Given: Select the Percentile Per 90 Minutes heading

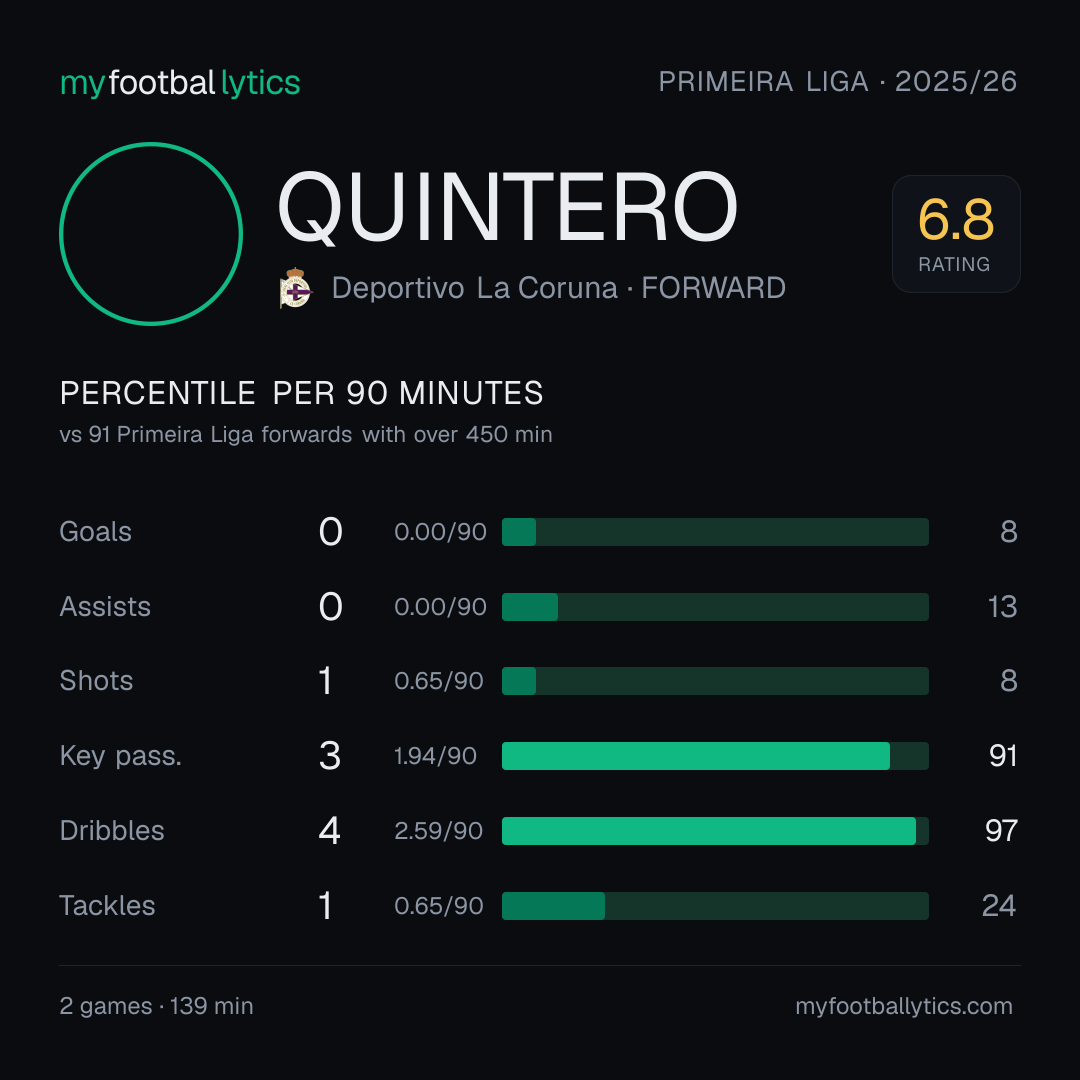Looking at the screenshot, I should click(x=302, y=393).
